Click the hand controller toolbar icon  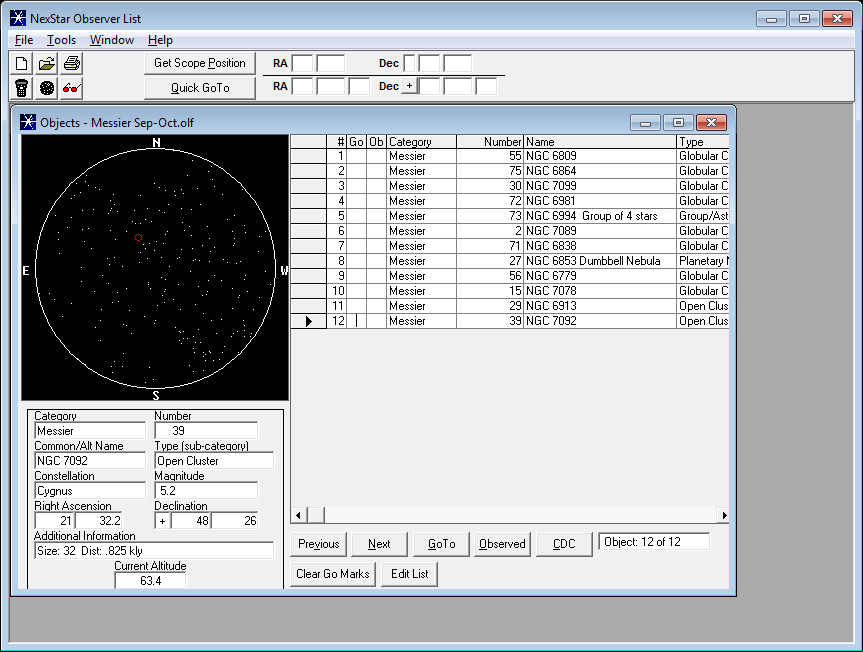point(22,88)
